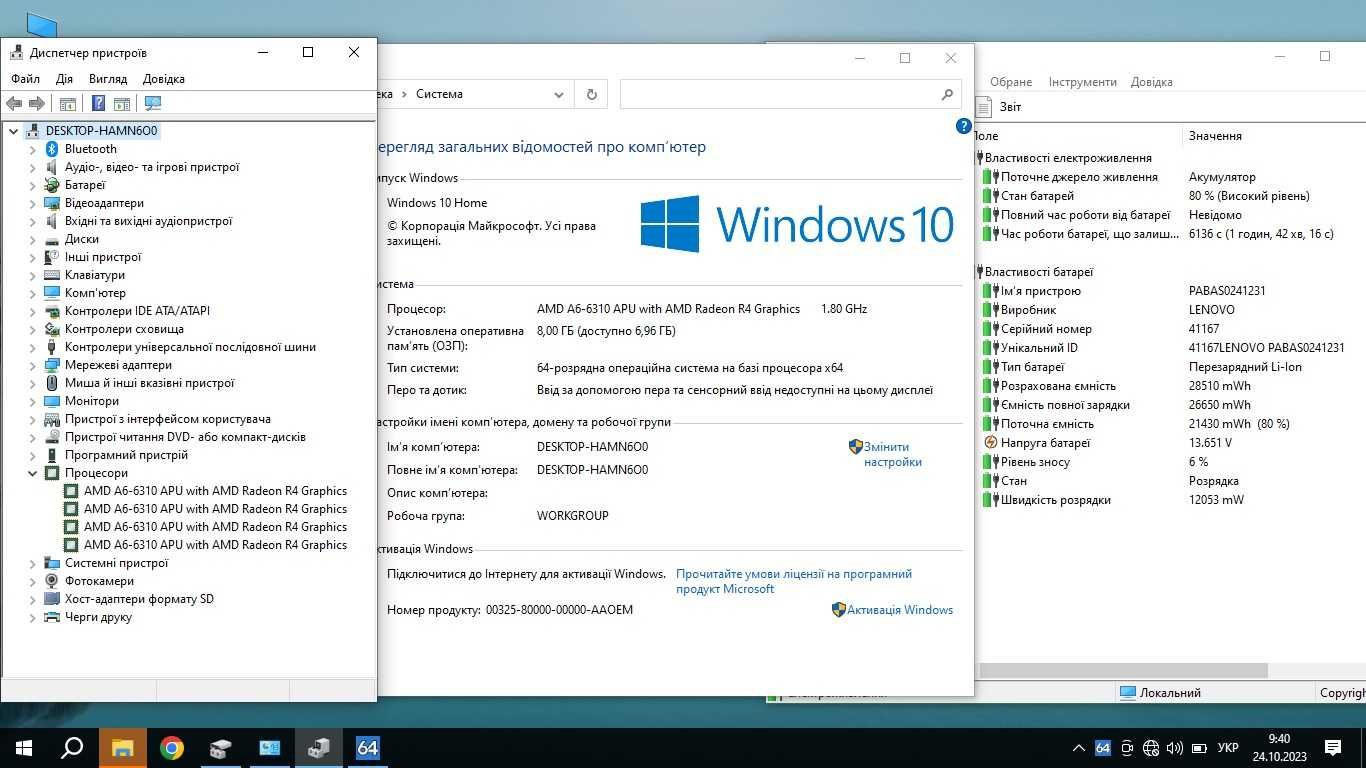Click the Батареї battery category icon
This screenshot has width=1366, height=768.
(x=53, y=185)
